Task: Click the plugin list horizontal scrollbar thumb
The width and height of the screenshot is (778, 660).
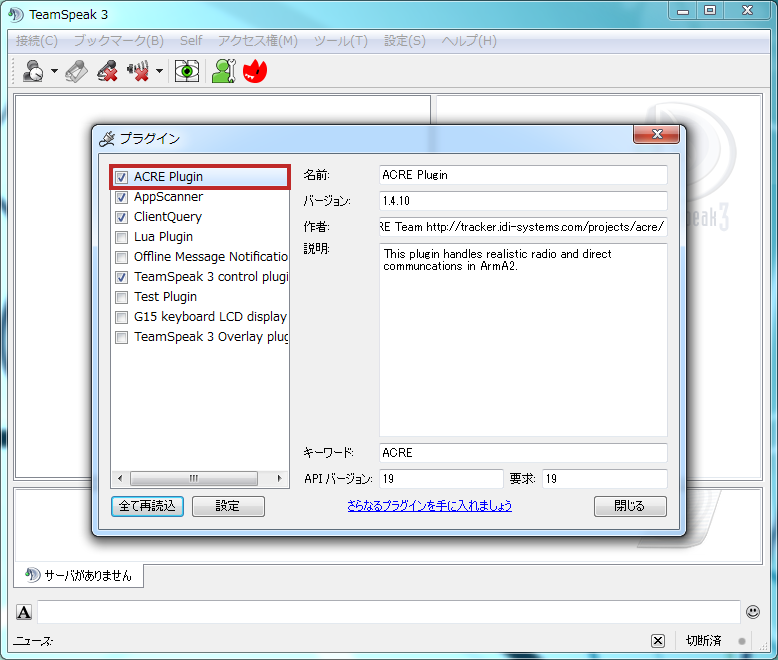Action: pos(194,478)
